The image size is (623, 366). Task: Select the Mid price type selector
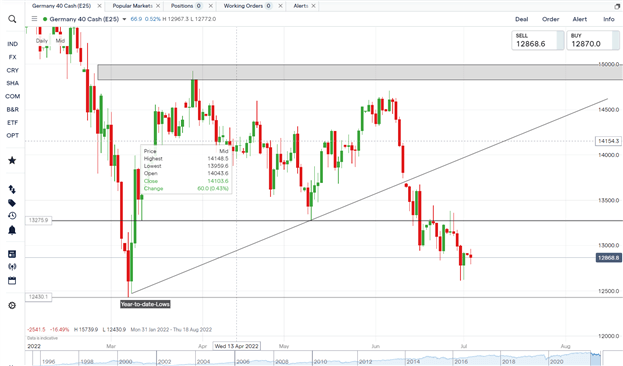(x=60, y=41)
